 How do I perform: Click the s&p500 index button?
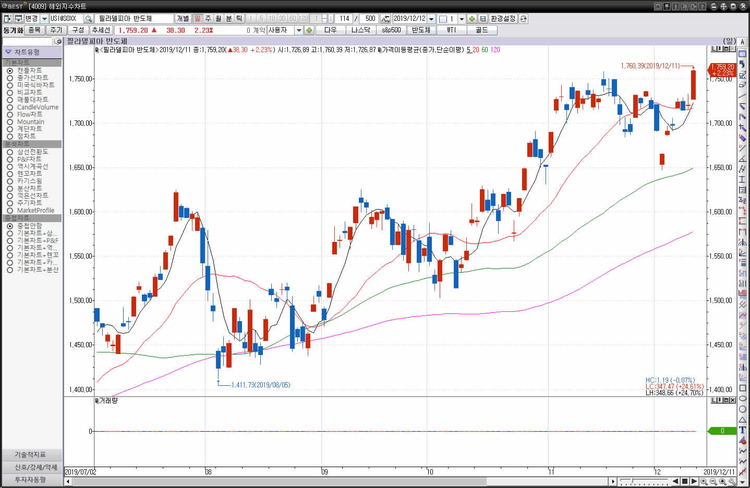pyautogui.click(x=391, y=30)
